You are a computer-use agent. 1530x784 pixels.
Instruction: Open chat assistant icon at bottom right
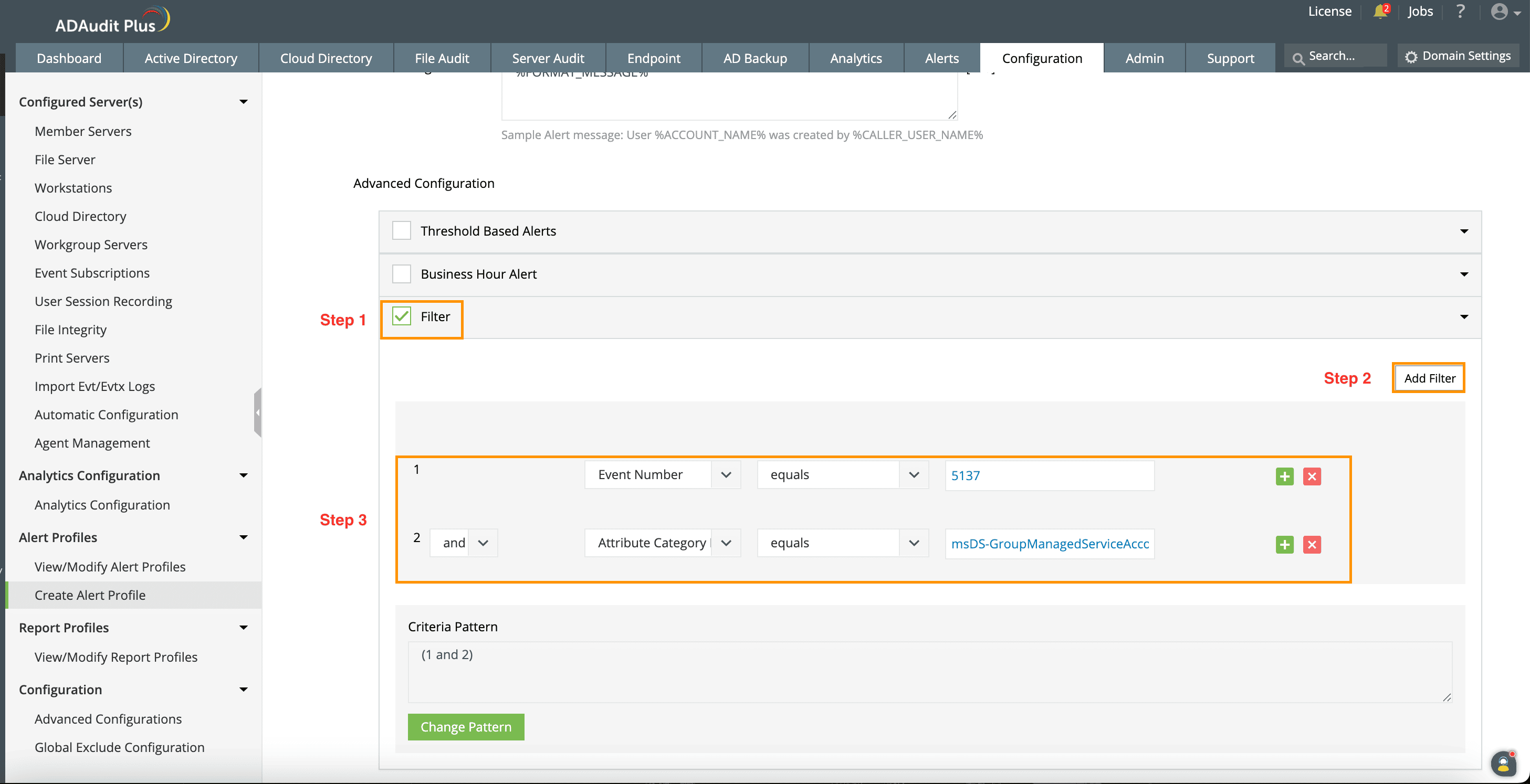[1503, 764]
